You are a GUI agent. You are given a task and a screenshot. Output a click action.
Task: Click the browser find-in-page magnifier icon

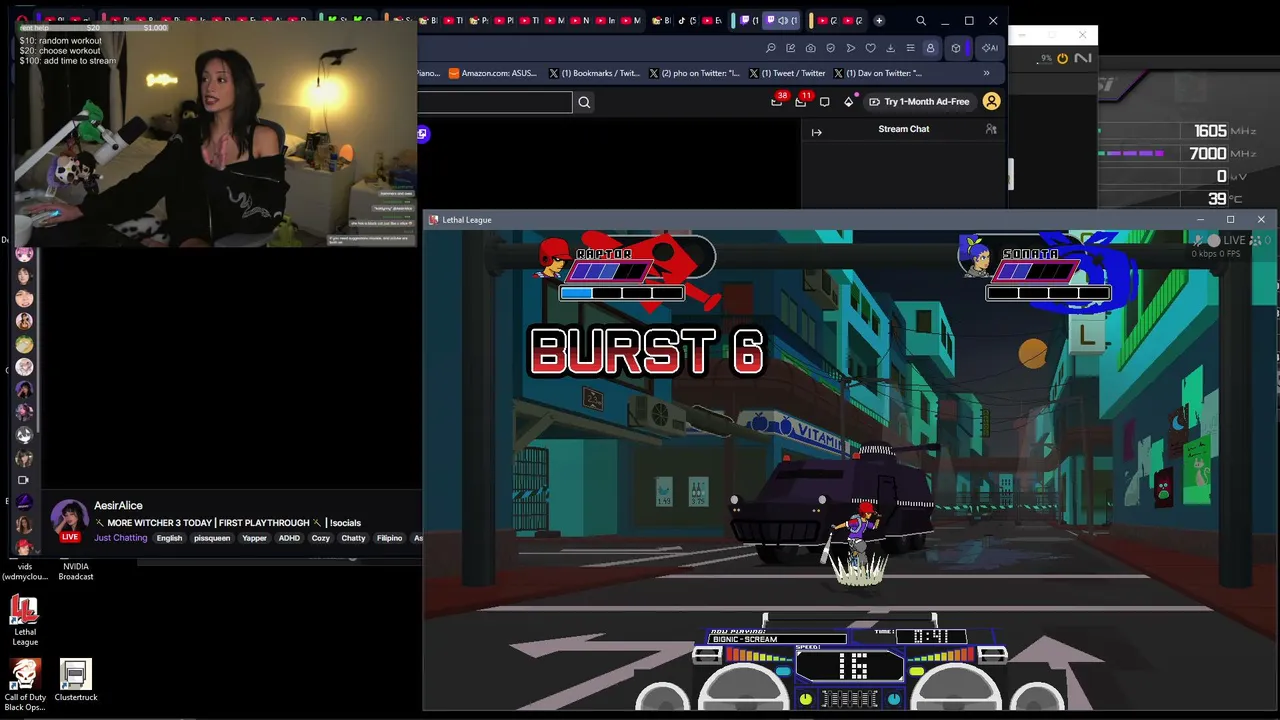770,48
